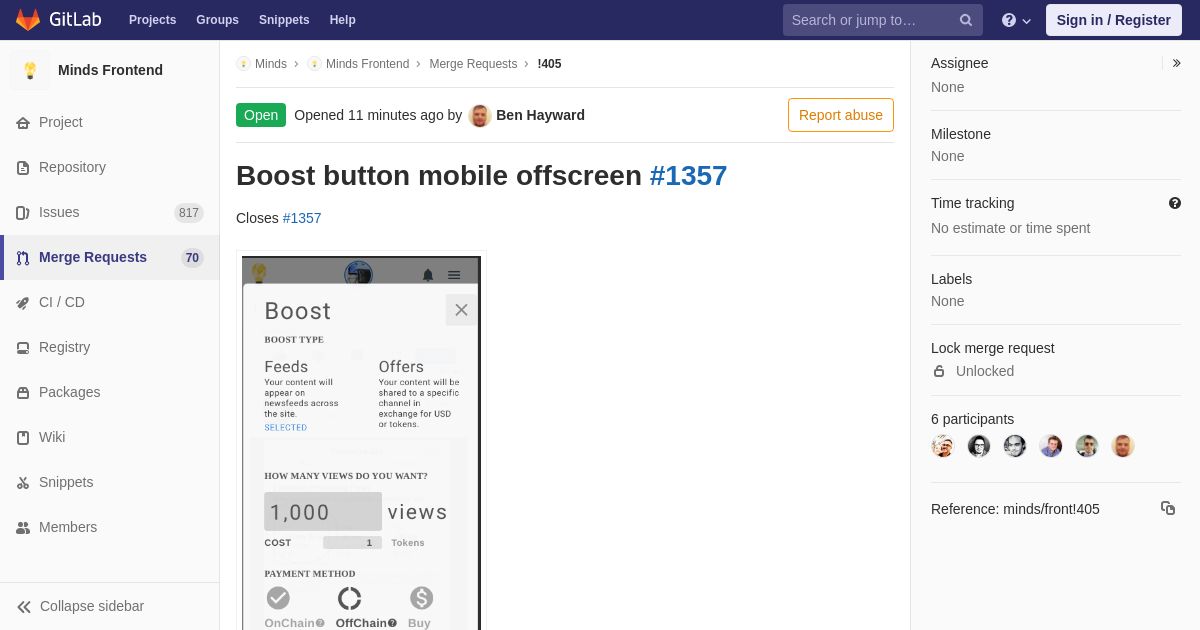The width and height of the screenshot is (1200, 630).
Task: Open Members sidebar item
Action: pos(68,527)
